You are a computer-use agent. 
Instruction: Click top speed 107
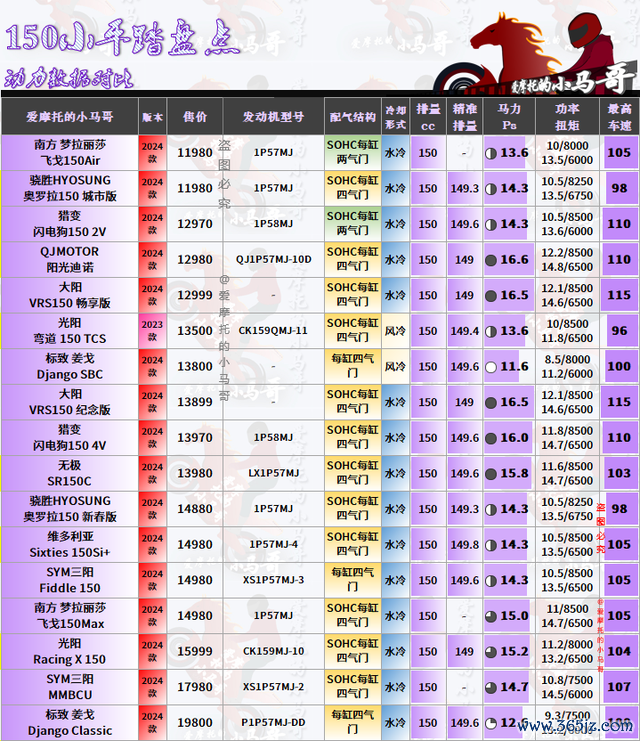tap(619, 687)
